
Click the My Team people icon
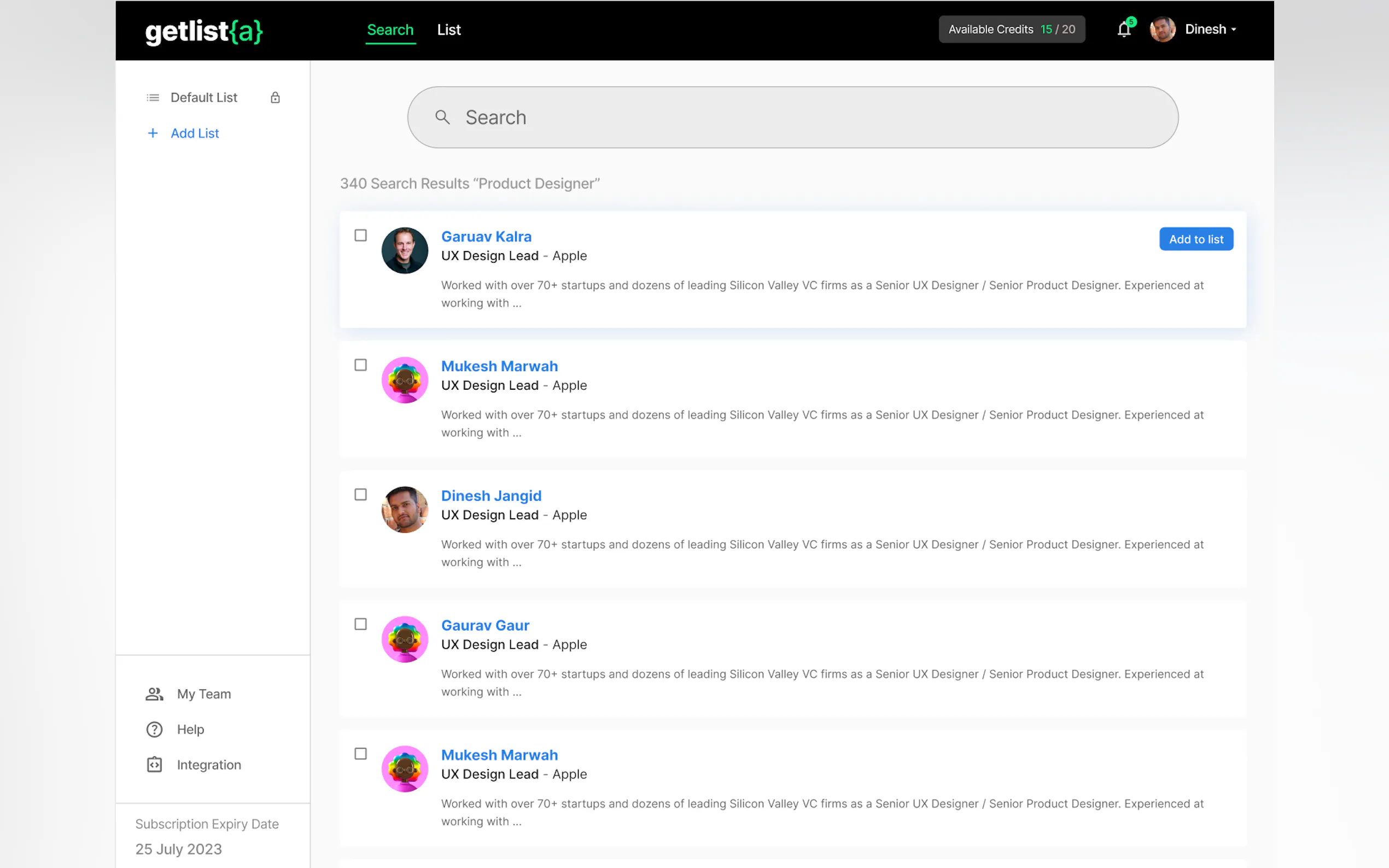point(154,694)
